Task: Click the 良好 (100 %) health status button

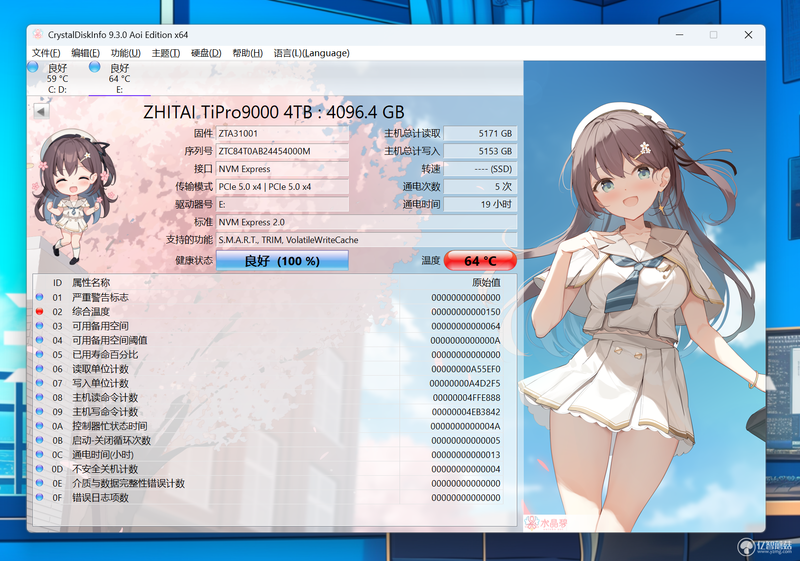Action: (x=282, y=261)
